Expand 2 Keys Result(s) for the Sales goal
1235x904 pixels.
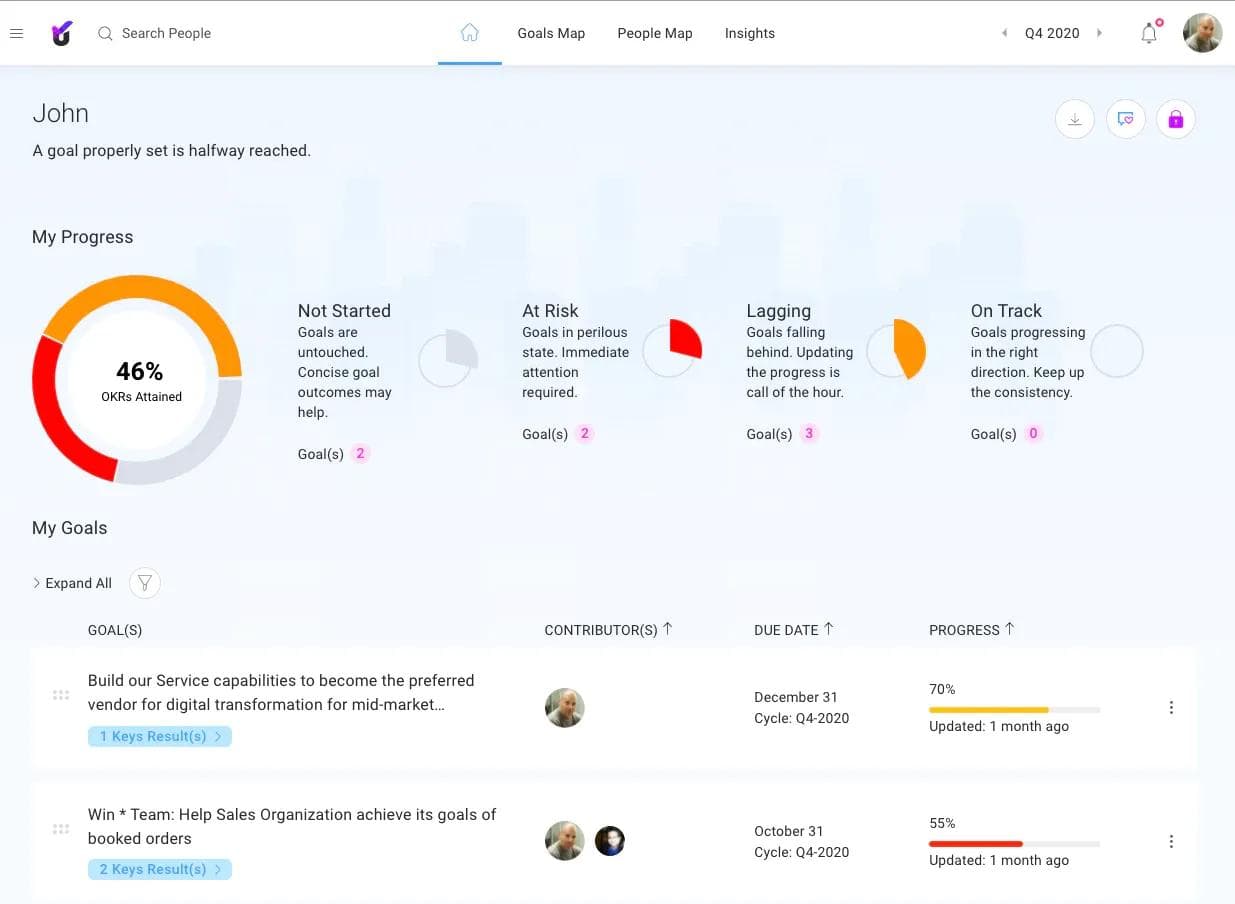(x=159, y=869)
